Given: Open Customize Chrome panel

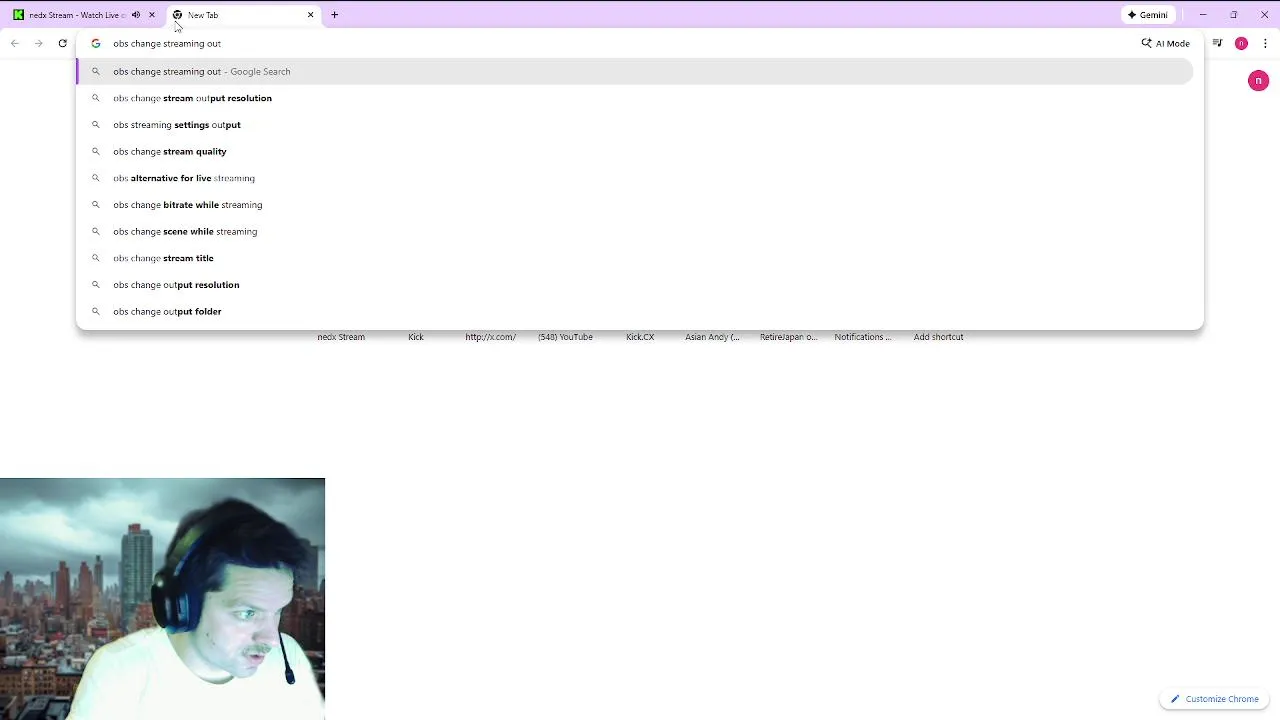Looking at the screenshot, I should [1214, 699].
